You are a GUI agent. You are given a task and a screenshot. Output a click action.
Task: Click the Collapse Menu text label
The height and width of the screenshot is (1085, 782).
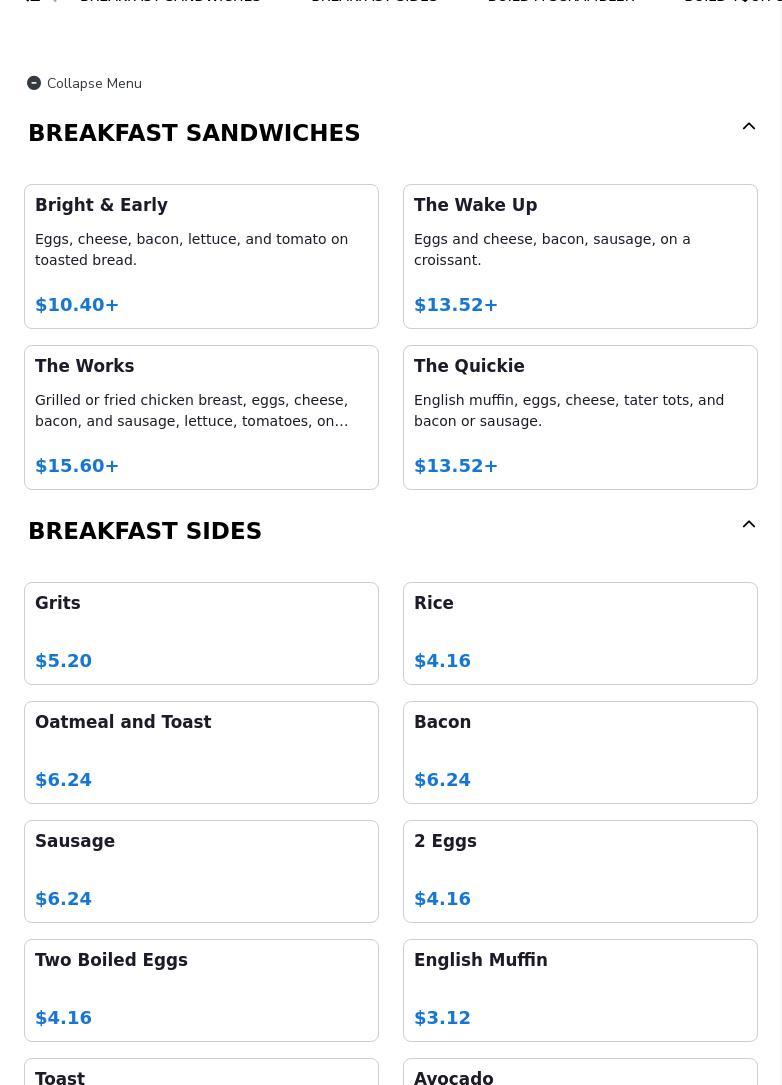pos(94,83)
